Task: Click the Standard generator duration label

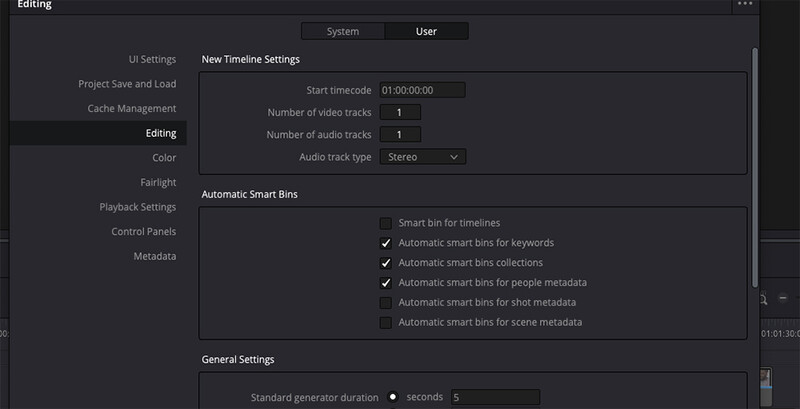Action: (x=314, y=397)
